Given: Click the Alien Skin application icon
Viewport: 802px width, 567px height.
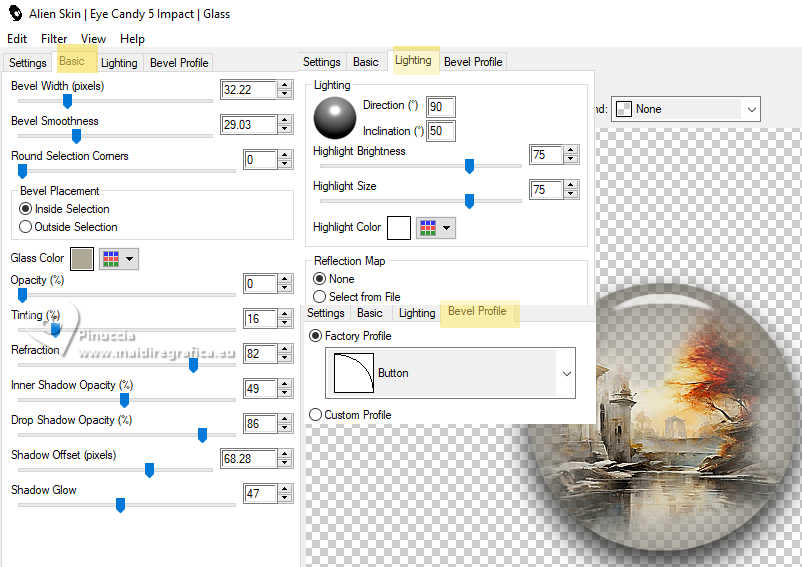Looking at the screenshot, I should pos(16,13).
